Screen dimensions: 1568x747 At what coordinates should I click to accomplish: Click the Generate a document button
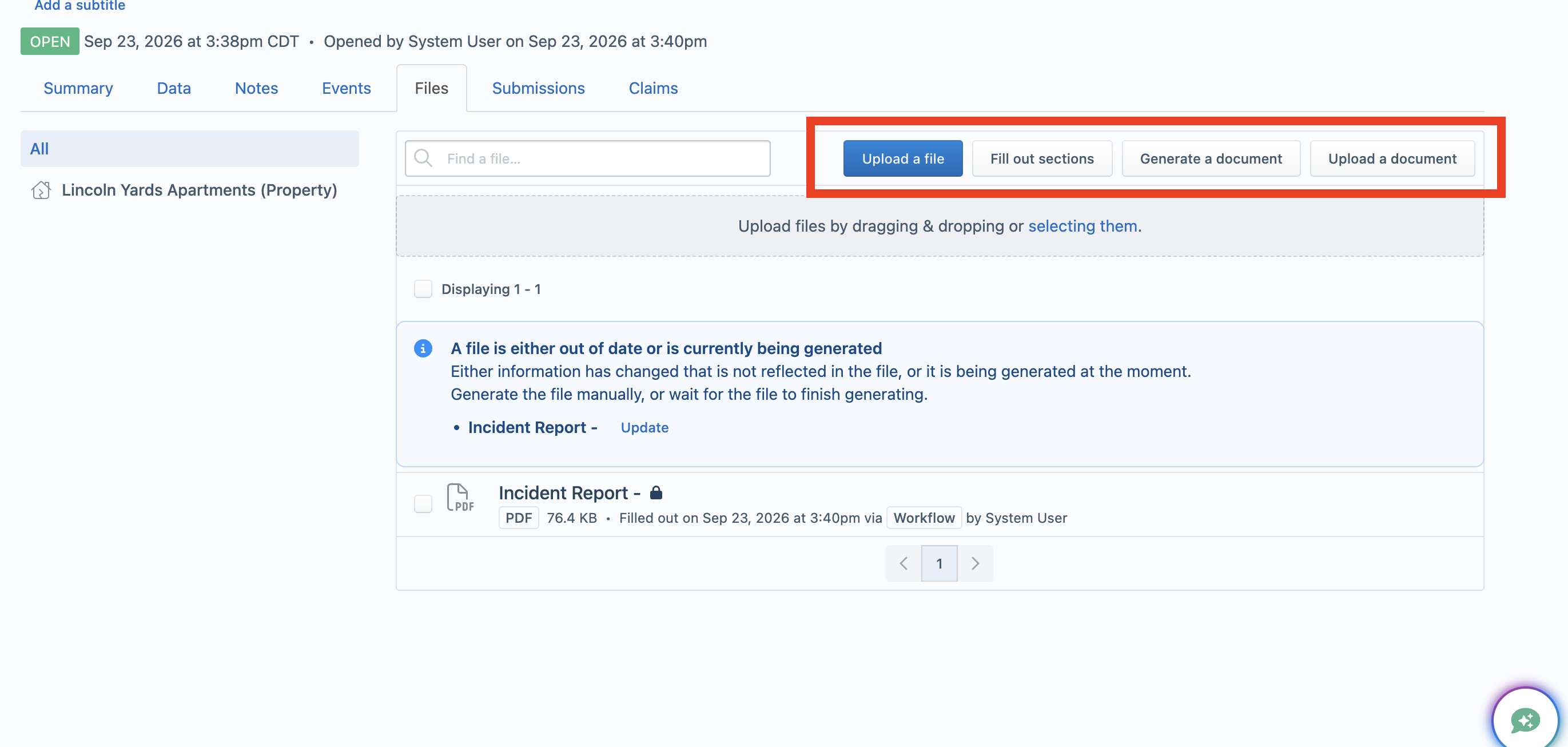pyautogui.click(x=1211, y=158)
